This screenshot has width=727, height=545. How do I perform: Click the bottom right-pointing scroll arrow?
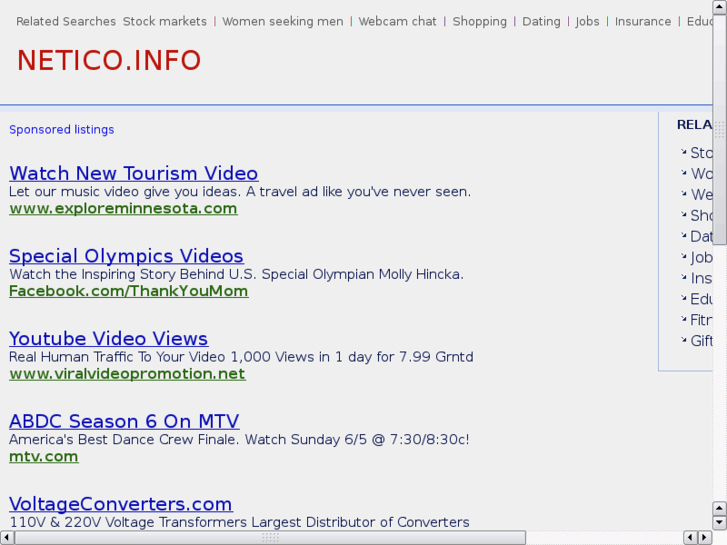(x=705, y=538)
